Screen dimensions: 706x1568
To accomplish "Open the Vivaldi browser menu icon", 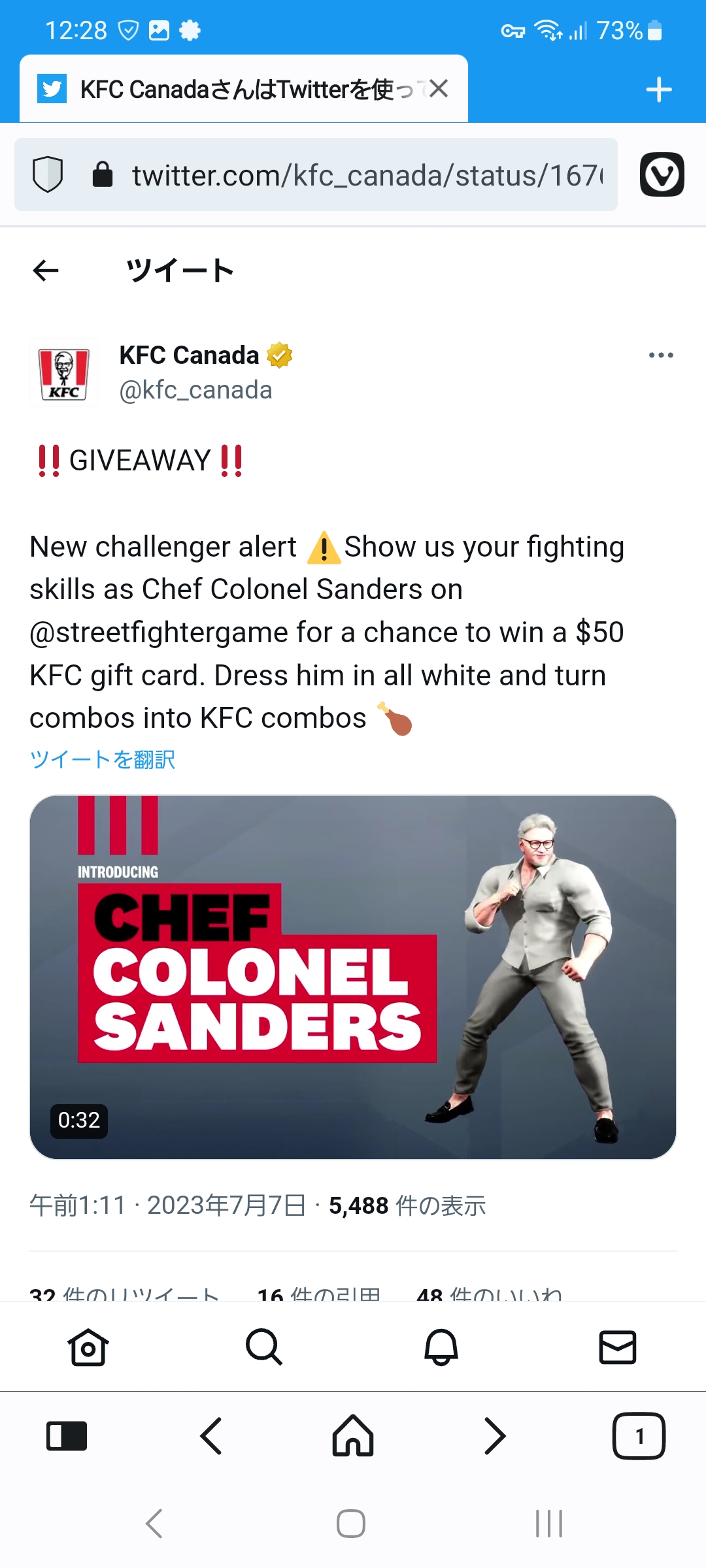I will tap(662, 174).
